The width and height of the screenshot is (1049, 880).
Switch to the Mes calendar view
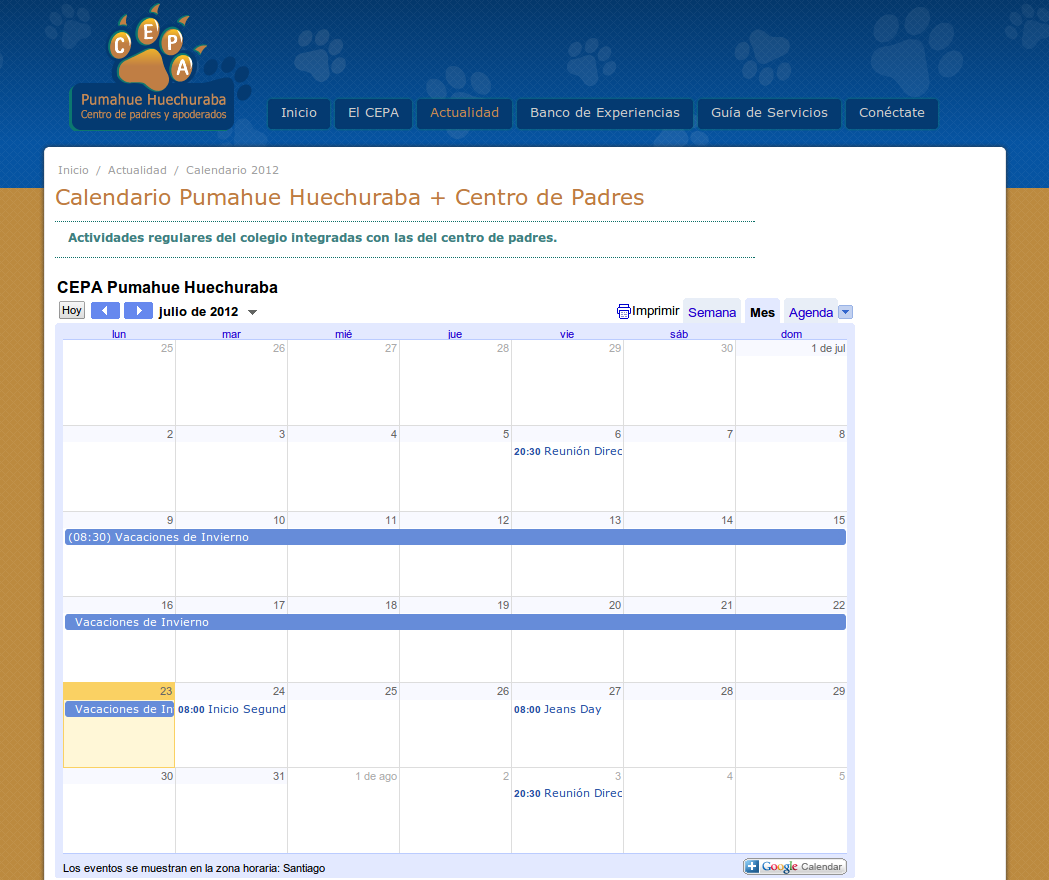coord(762,313)
